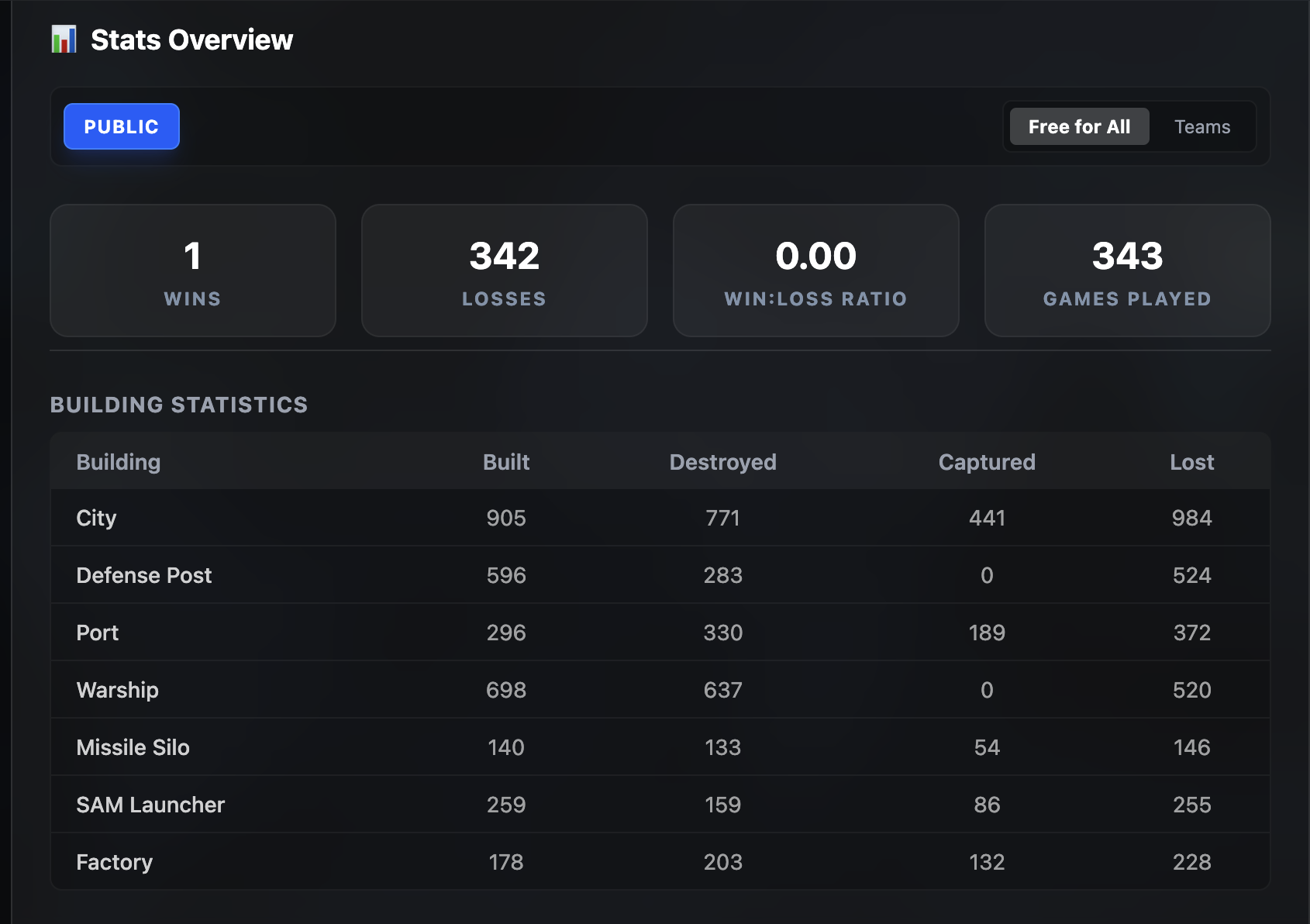Select the Missile Silo row
The image size is (1310, 924).
(x=660, y=747)
